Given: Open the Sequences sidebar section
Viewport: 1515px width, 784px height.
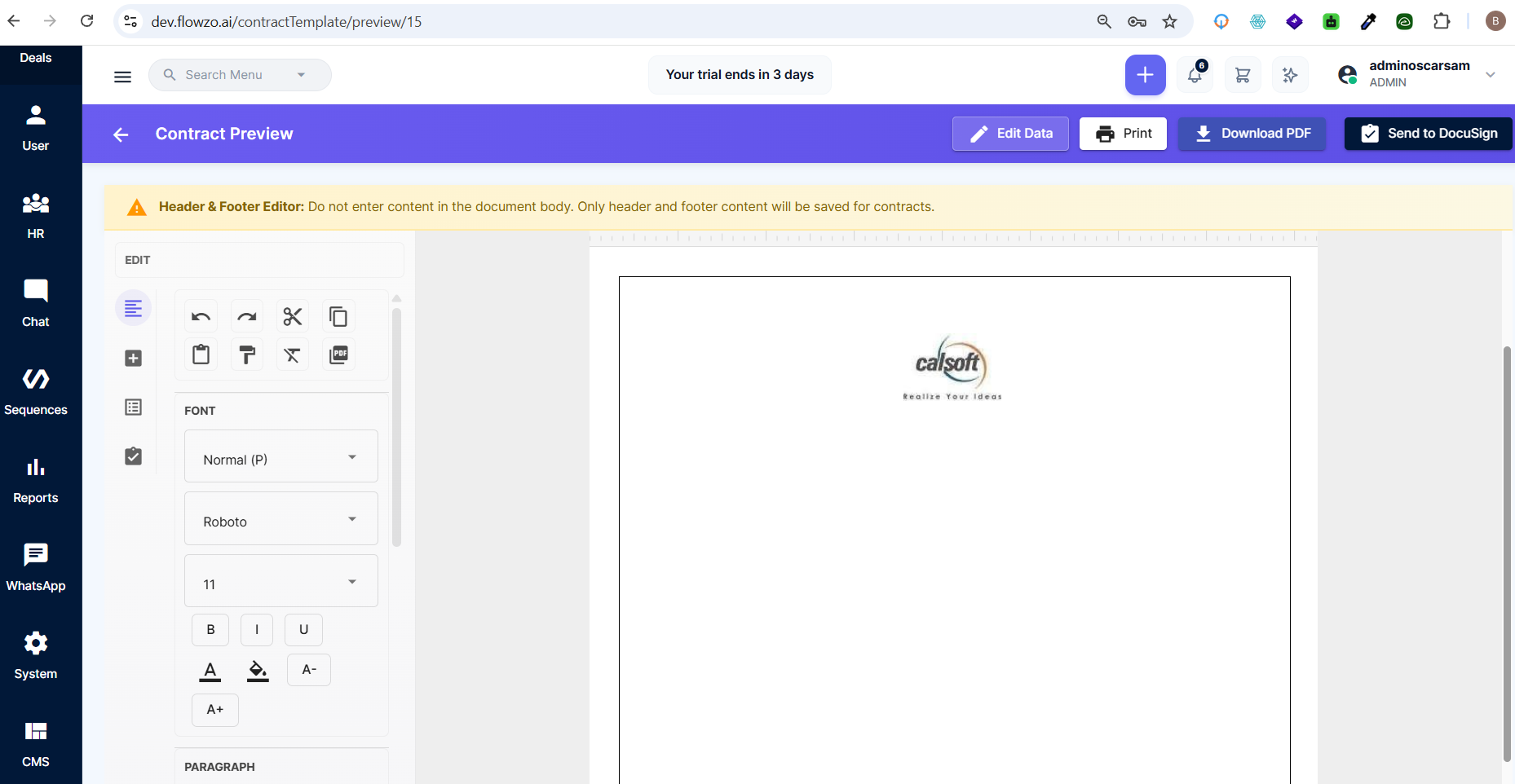Looking at the screenshot, I should pyautogui.click(x=36, y=392).
